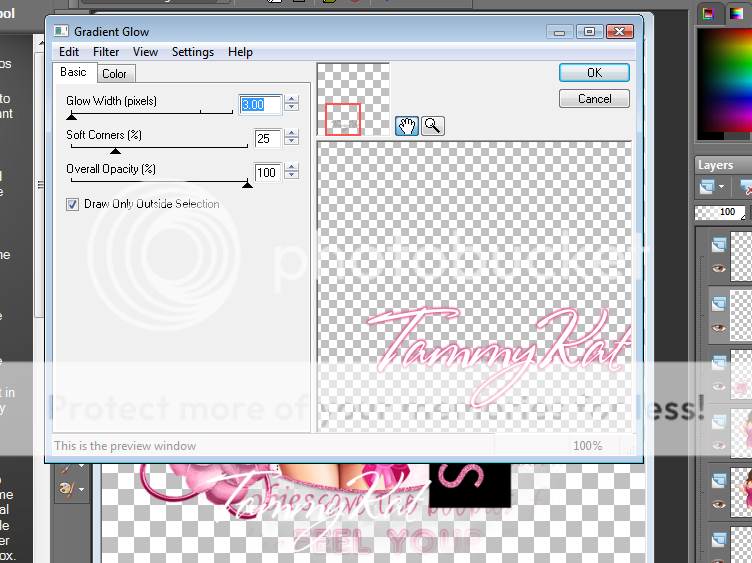Click the 100% zoom status entry
The image size is (752, 563).
click(x=588, y=446)
